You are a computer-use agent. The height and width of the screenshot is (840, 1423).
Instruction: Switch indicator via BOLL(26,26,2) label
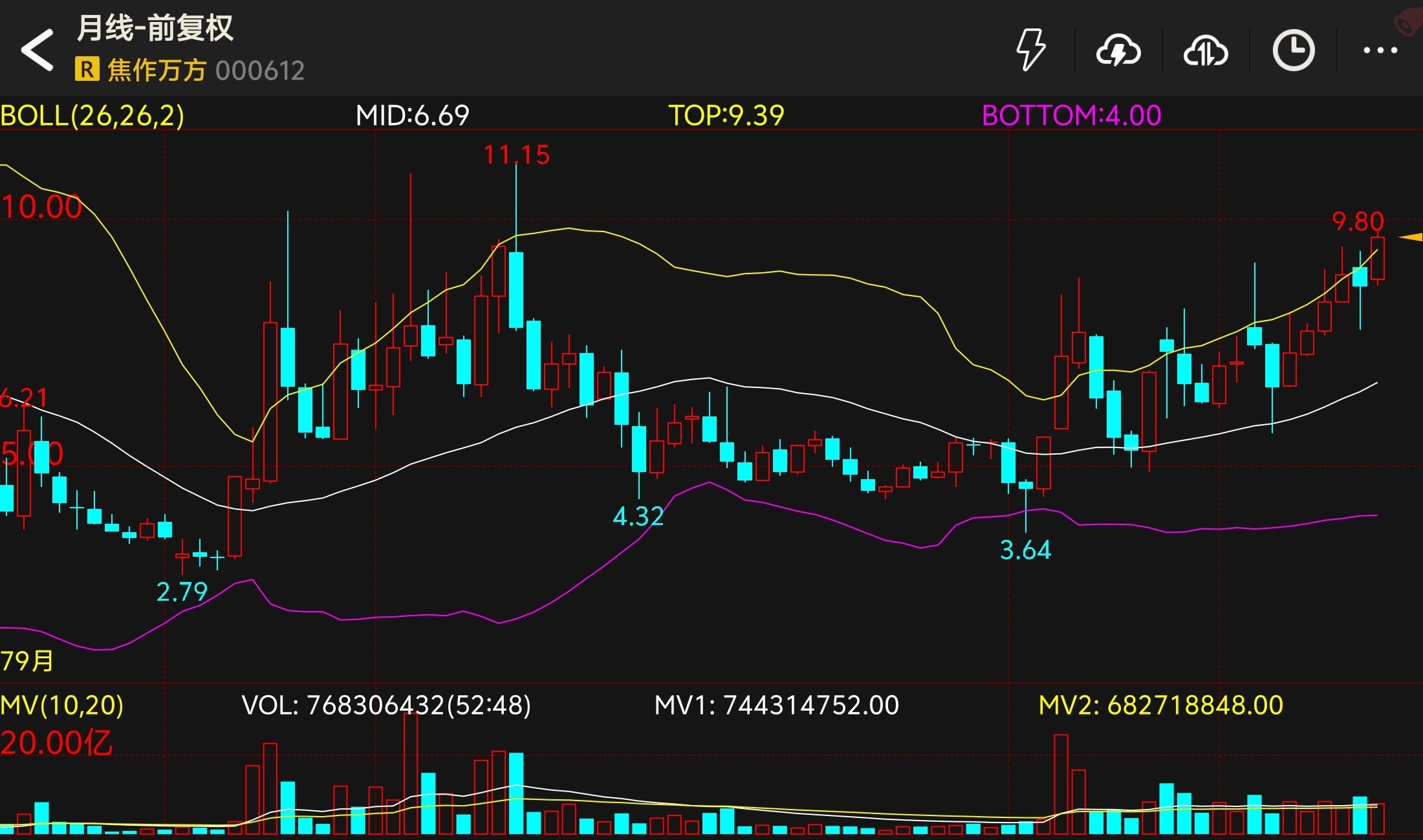(x=92, y=116)
